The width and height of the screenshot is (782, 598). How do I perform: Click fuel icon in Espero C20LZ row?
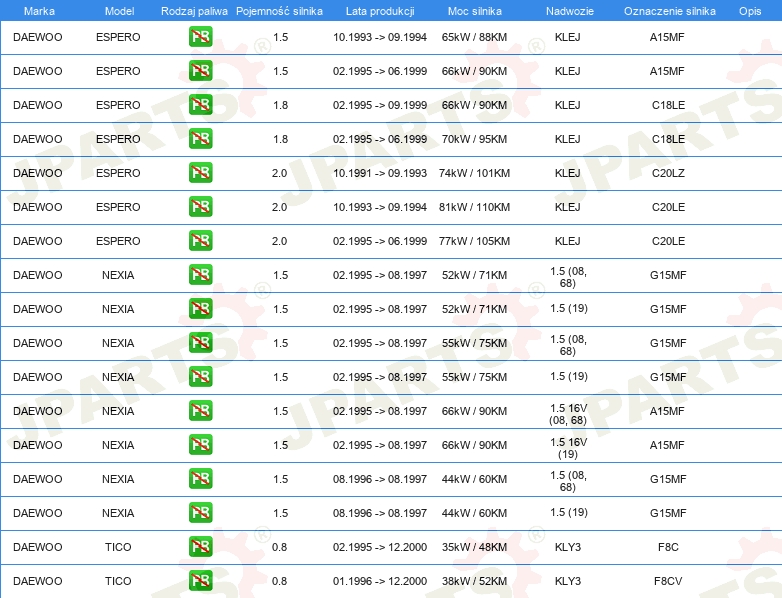pos(200,173)
